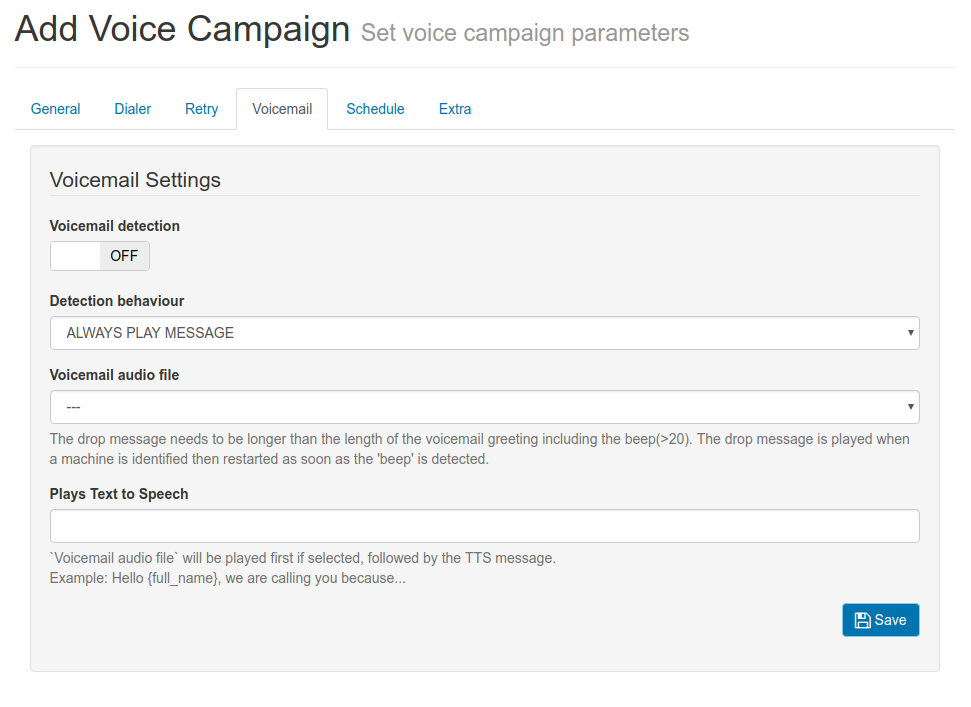Screen dimensions: 971x707
Task: Go to the Retry tab
Action: 201,109
